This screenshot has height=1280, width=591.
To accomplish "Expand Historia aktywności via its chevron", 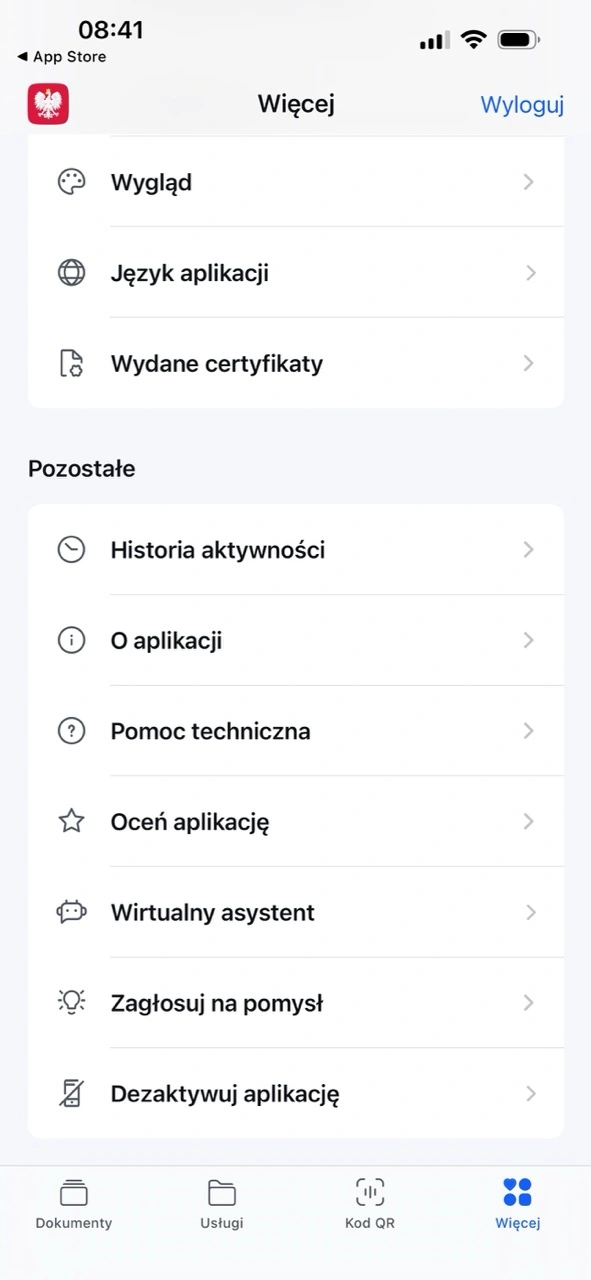I will [529, 549].
